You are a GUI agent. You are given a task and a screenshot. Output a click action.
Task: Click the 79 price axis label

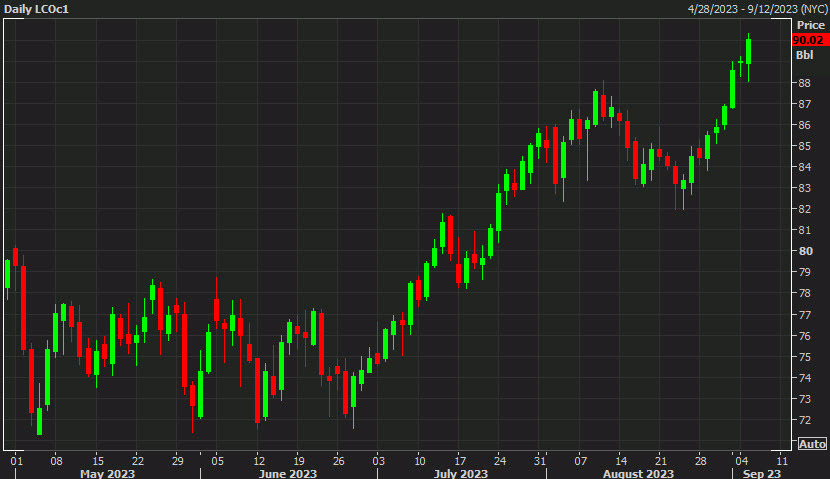point(805,272)
